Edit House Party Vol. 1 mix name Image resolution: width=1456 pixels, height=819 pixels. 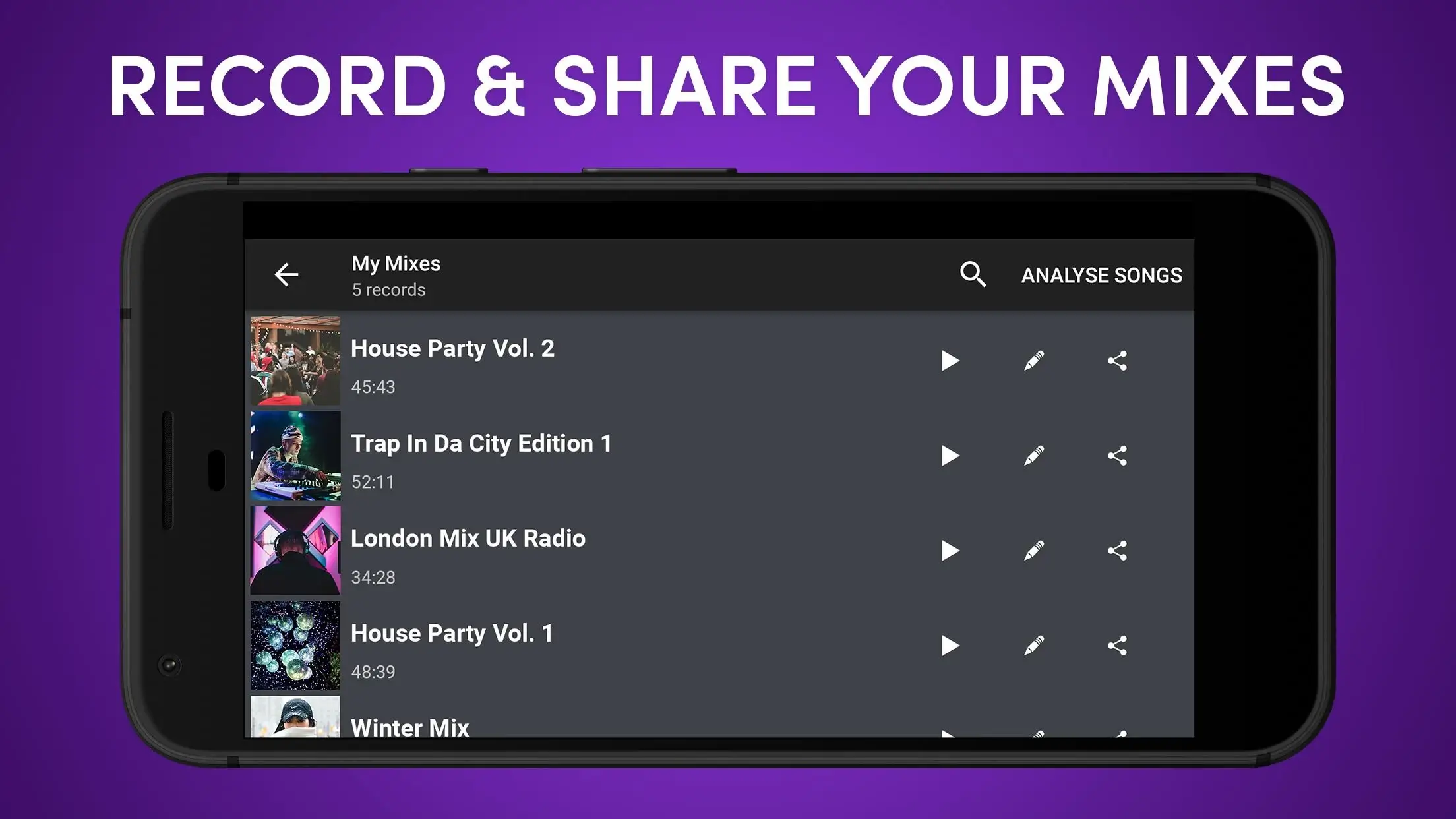(x=1033, y=646)
